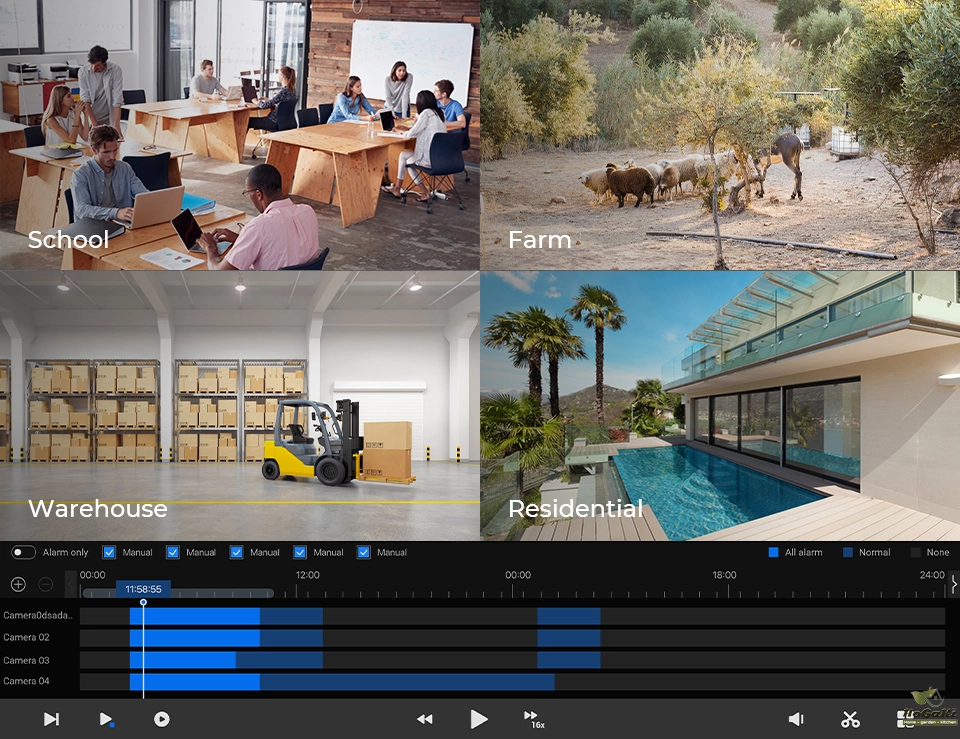Mute the audio with speaker icon

[x=796, y=719]
